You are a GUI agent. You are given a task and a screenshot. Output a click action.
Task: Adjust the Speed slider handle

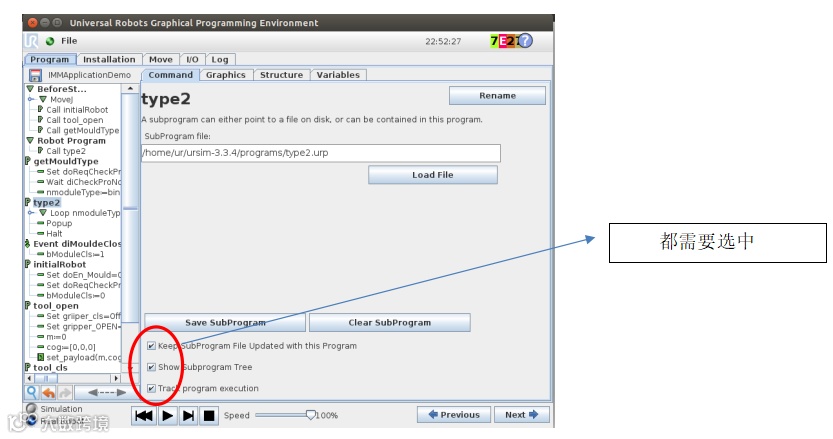311,415
